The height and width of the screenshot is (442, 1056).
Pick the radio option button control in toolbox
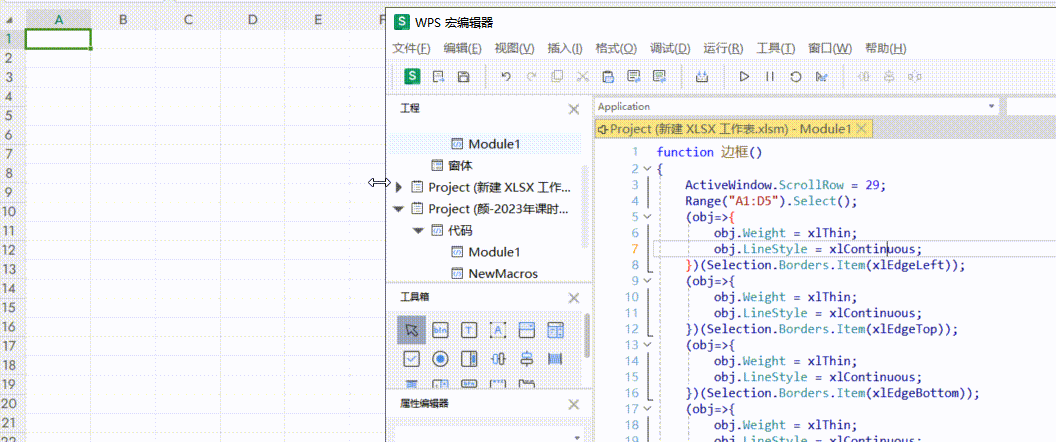440,358
